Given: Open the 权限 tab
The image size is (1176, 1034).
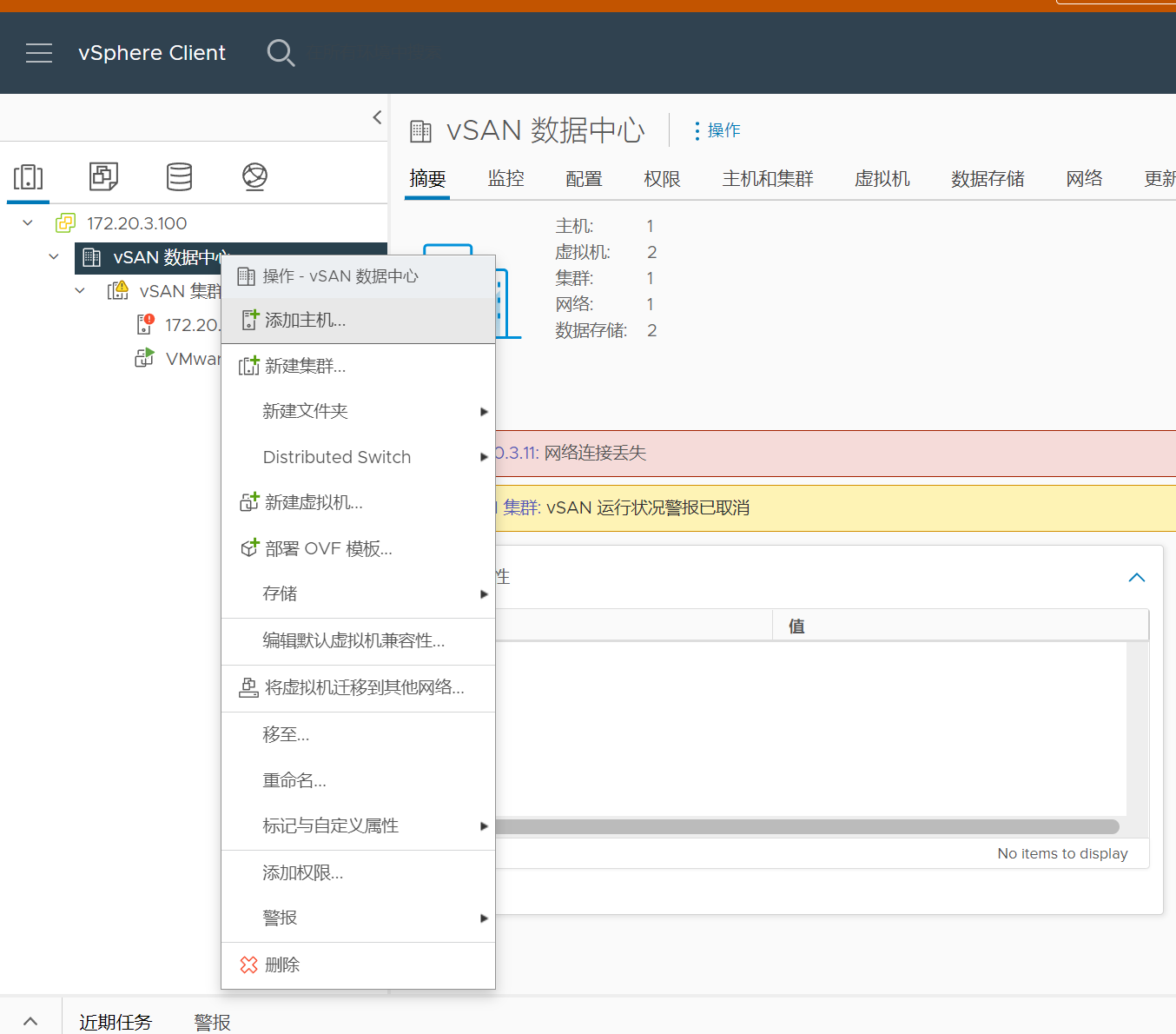Looking at the screenshot, I should [662, 179].
